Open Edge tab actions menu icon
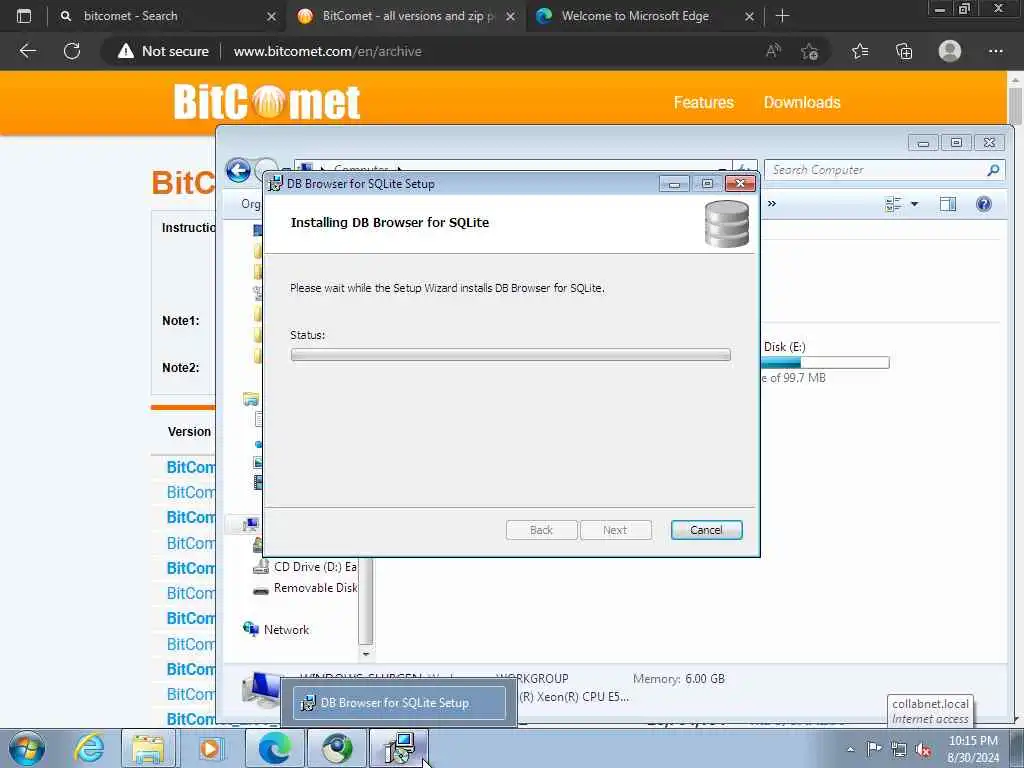The width and height of the screenshot is (1024, 768). pyautogui.click(x=24, y=16)
